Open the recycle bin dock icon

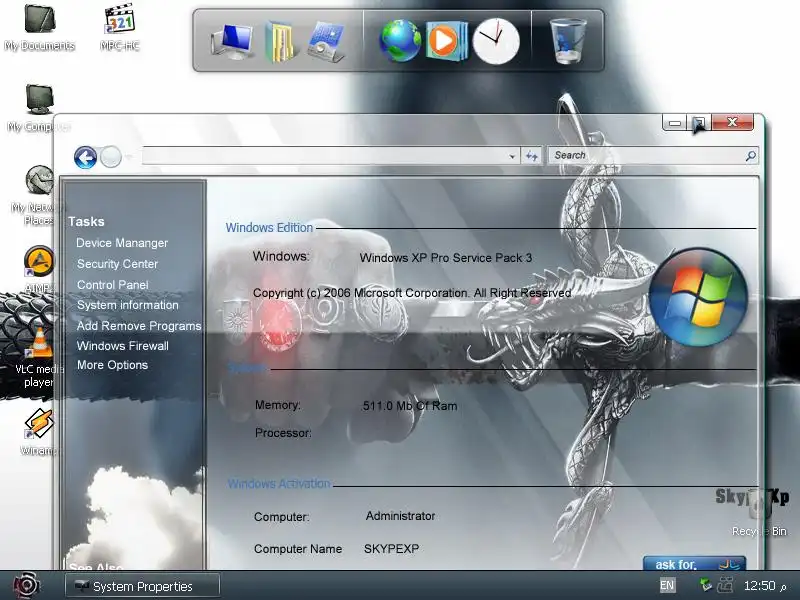tap(568, 41)
